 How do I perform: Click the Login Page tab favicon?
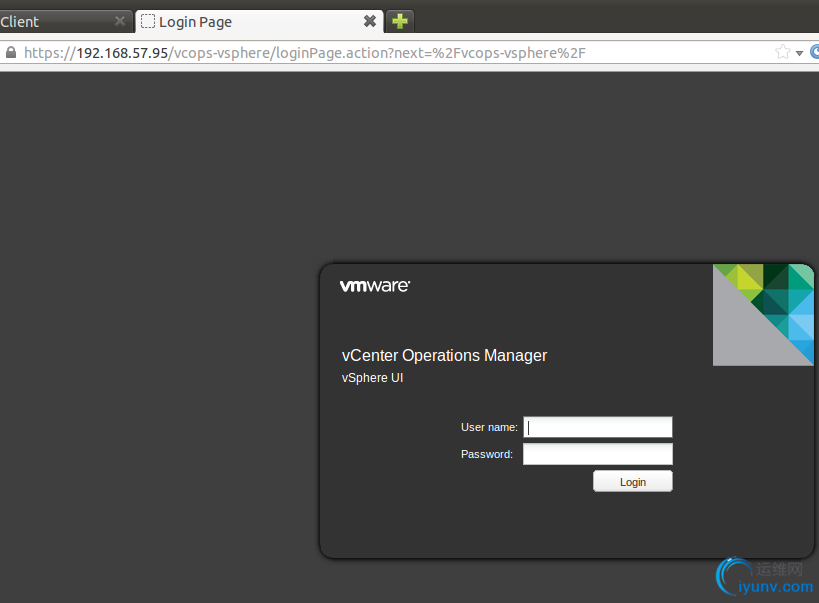click(x=148, y=21)
